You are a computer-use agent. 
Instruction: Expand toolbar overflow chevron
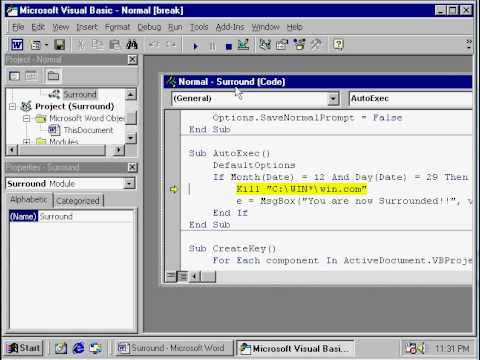coord(469,44)
